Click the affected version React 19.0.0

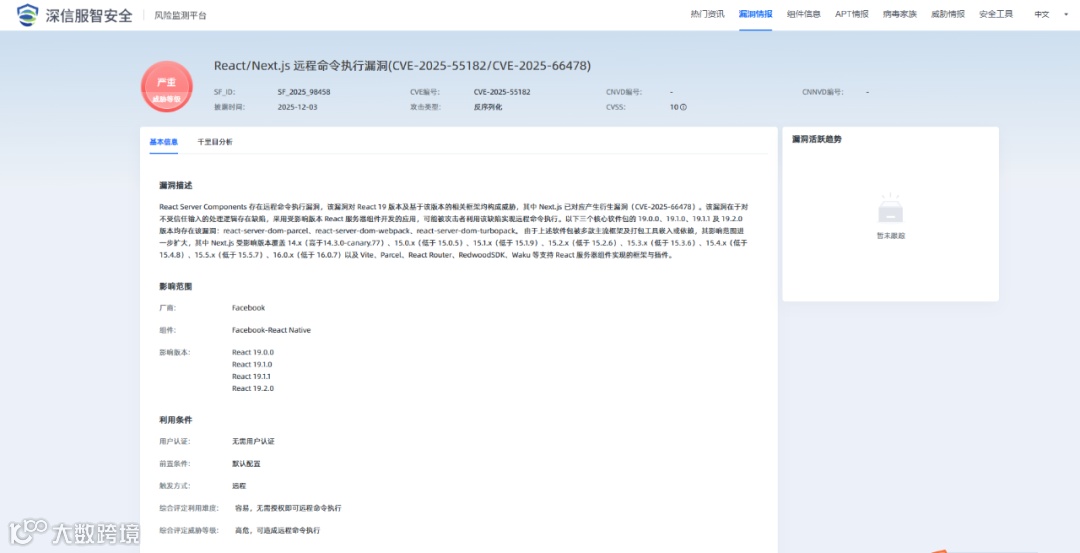pyautogui.click(x=253, y=352)
